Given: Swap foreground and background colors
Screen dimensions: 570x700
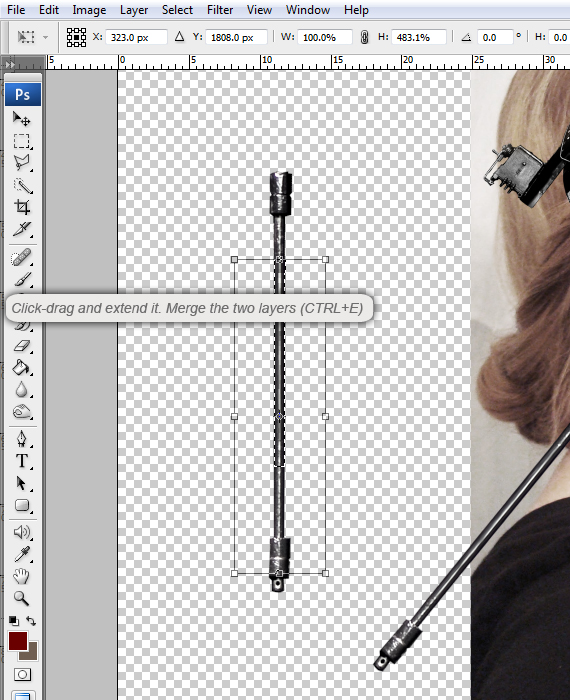Looking at the screenshot, I should click(x=31, y=621).
